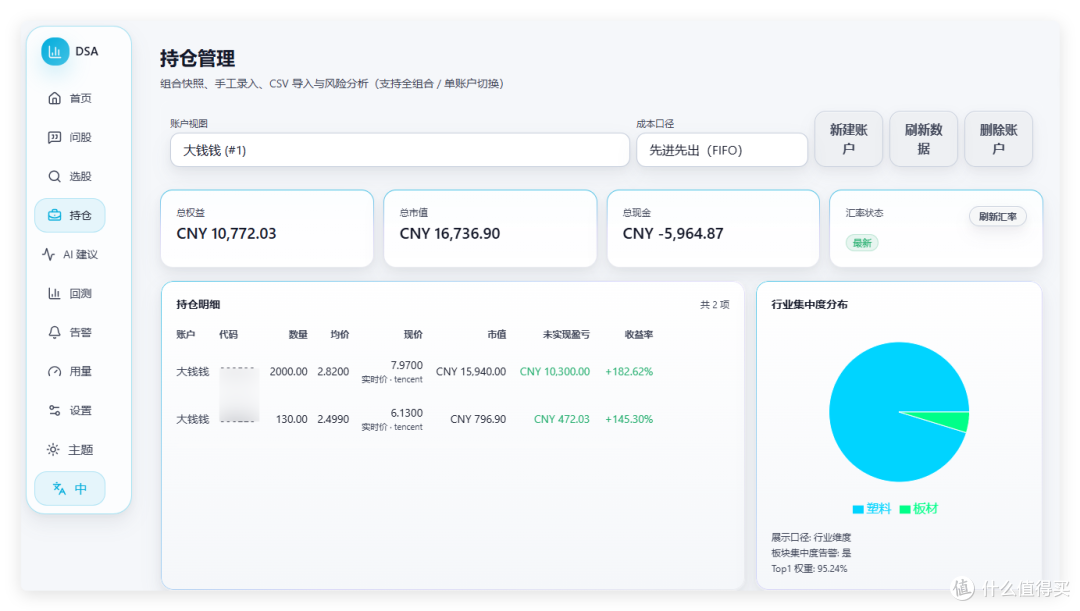
Task: Click the 市值 column header
Action: pyautogui.click(x=497, y=334)
